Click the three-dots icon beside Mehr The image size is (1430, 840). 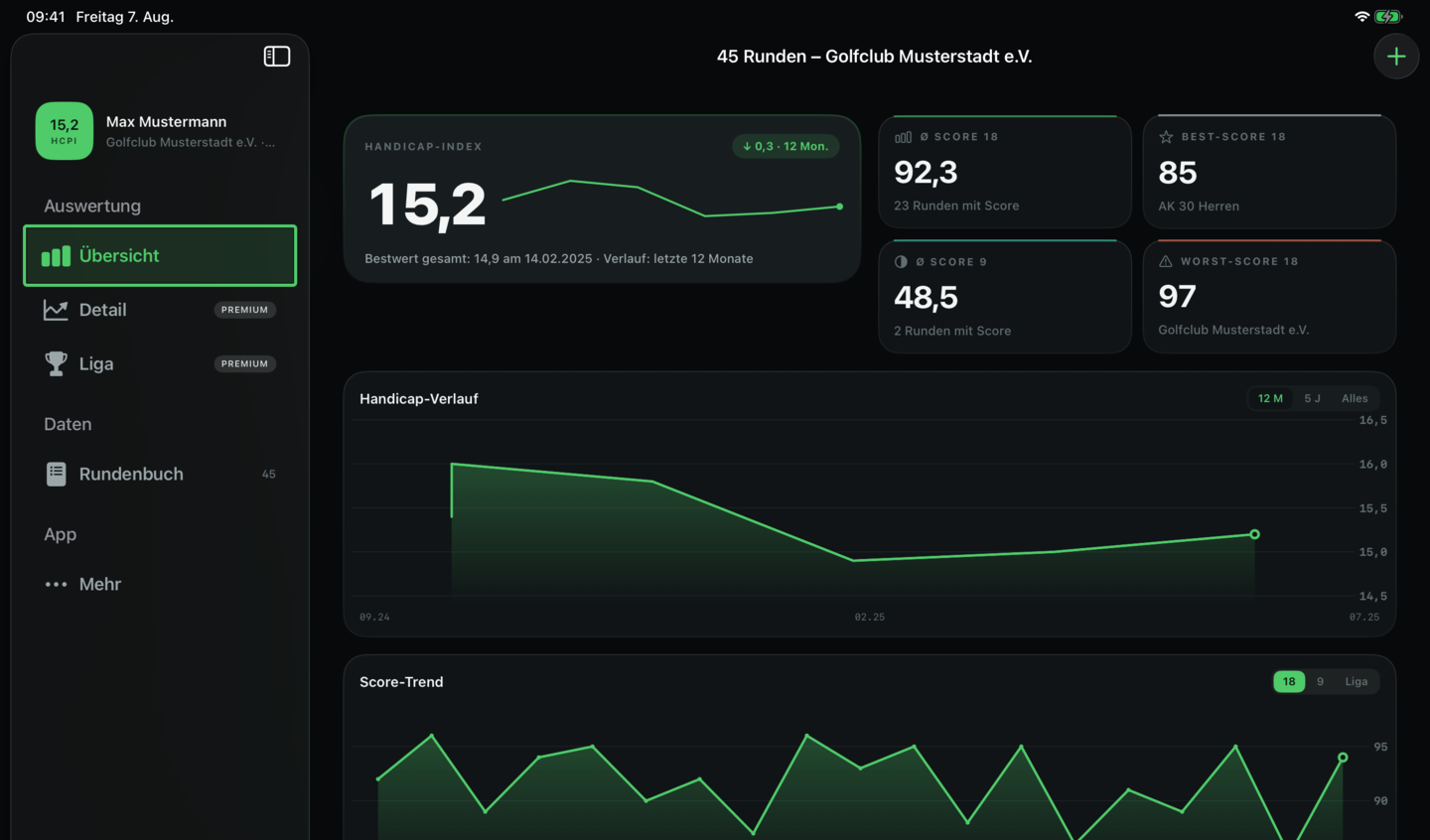[x=57, y=584]
